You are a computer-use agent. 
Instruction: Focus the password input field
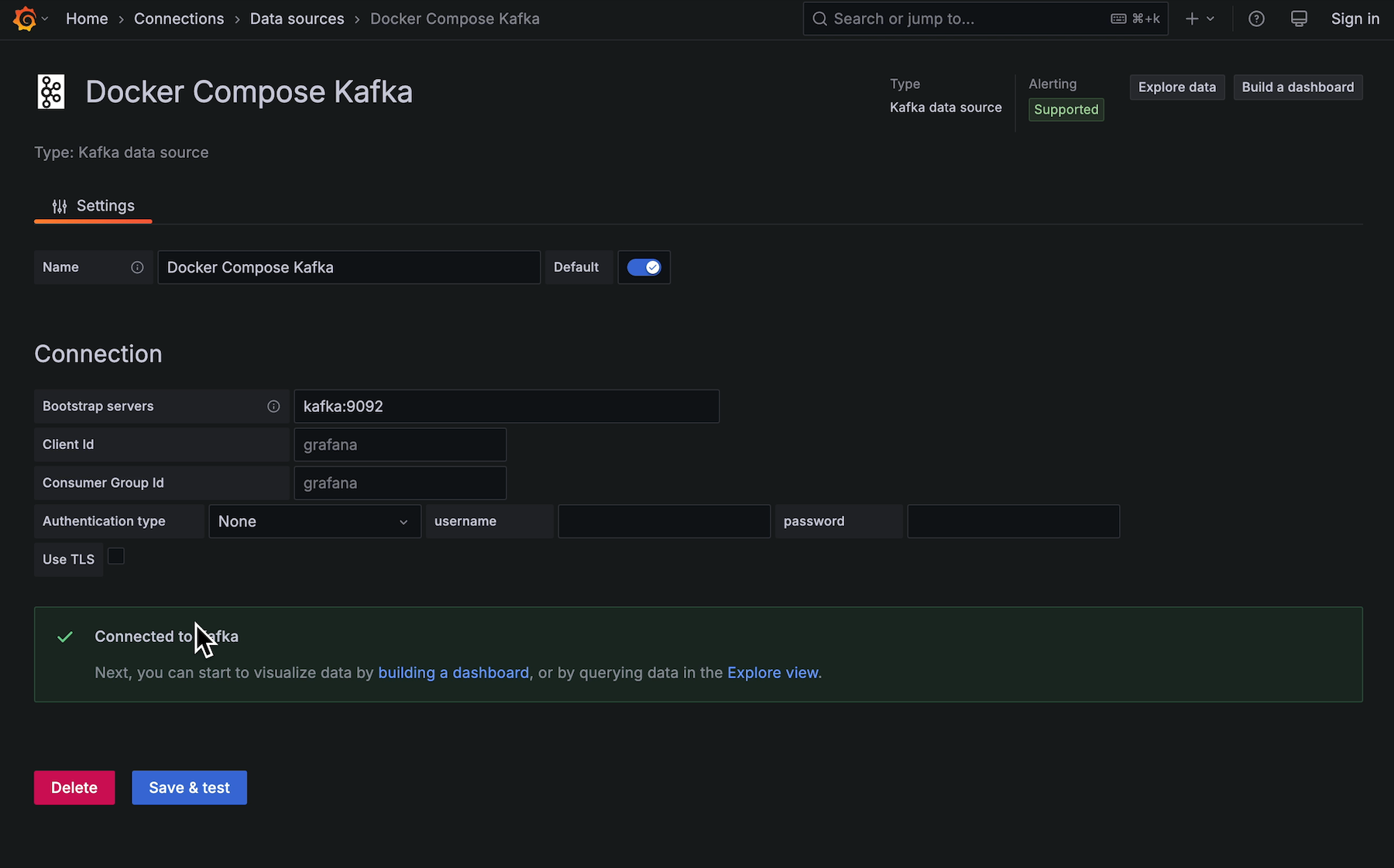(x=1014, y=521)
